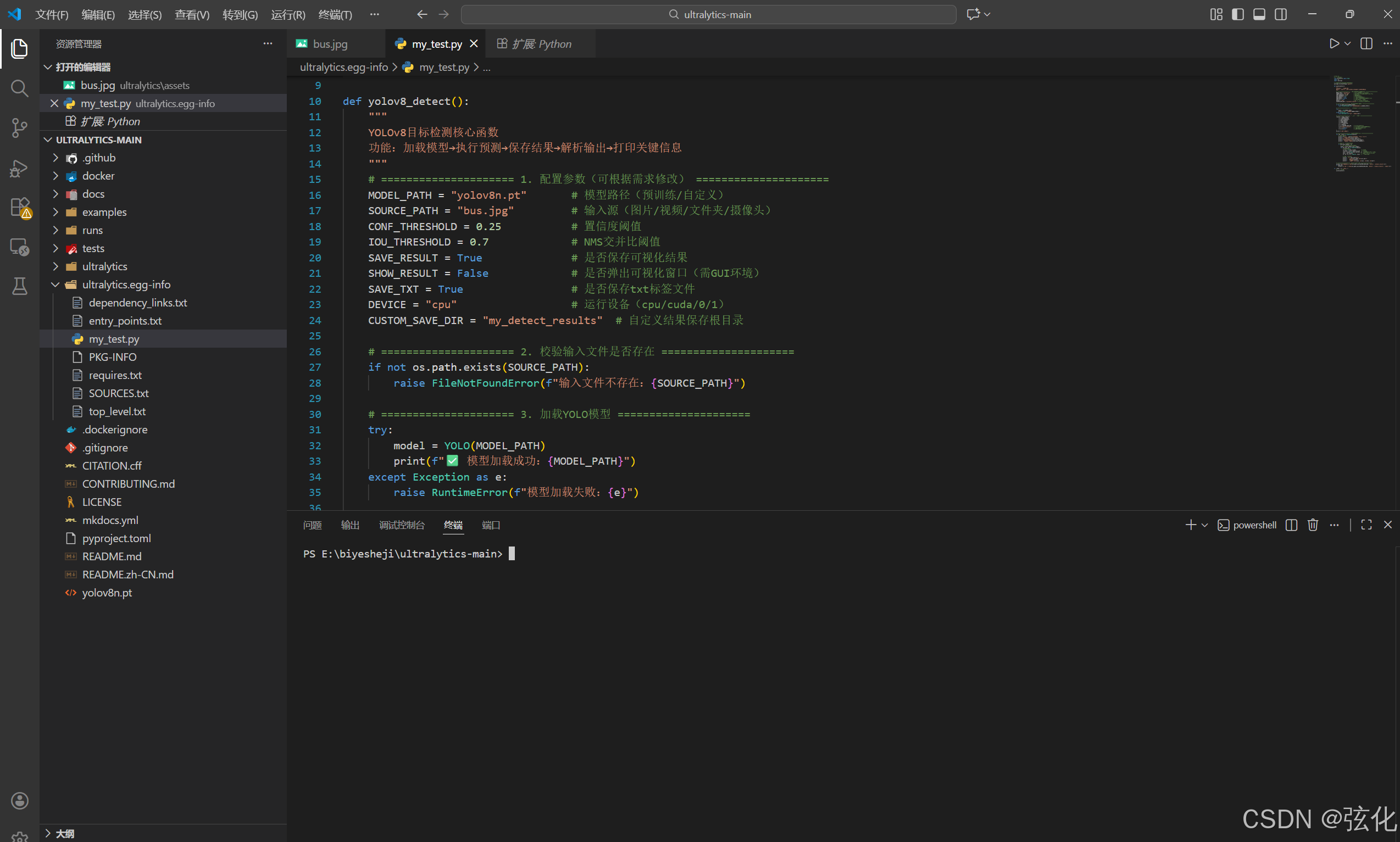
Task: Open the 运行(R) menu
Action: click(288, 14)
